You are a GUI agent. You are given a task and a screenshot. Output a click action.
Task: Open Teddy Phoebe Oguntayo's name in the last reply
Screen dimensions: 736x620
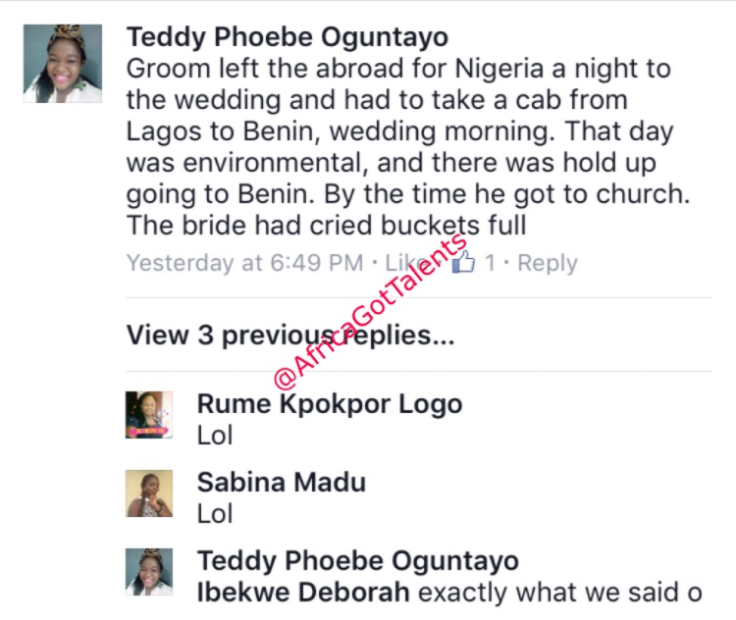[x=358, y=560]
